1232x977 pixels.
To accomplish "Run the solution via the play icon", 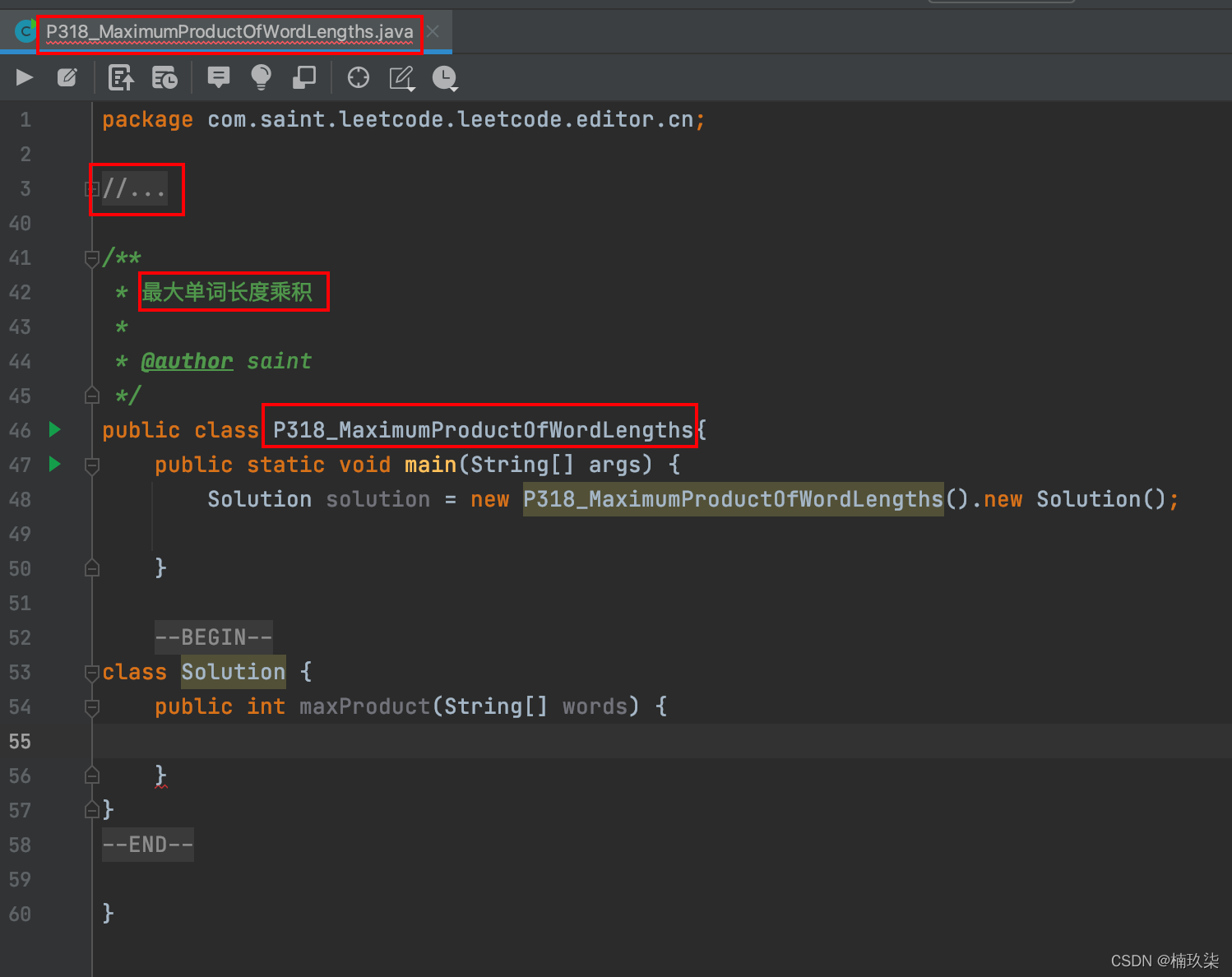I will point(23,77).
